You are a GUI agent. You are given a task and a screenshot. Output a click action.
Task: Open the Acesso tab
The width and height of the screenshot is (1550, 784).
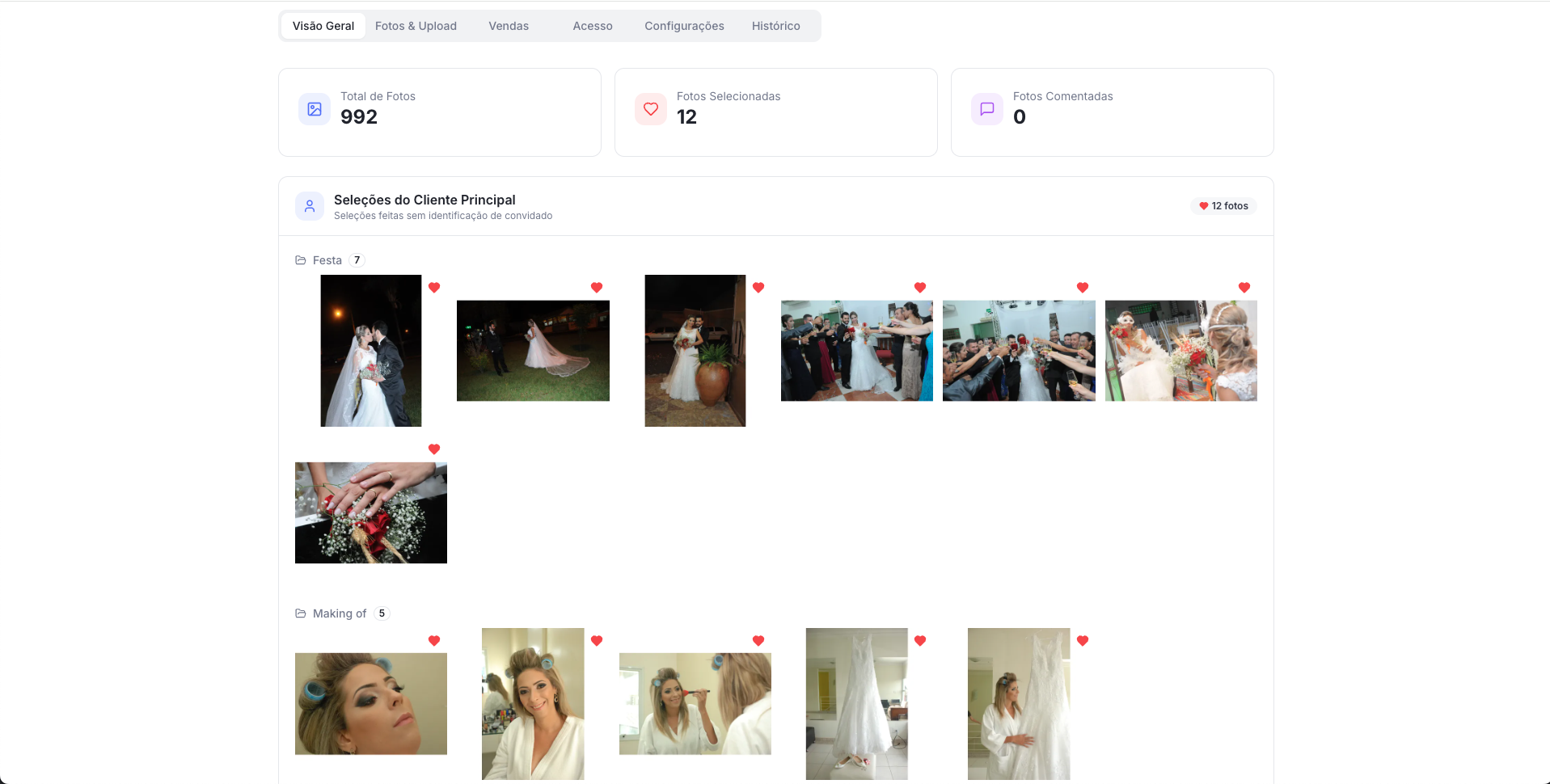593,26
